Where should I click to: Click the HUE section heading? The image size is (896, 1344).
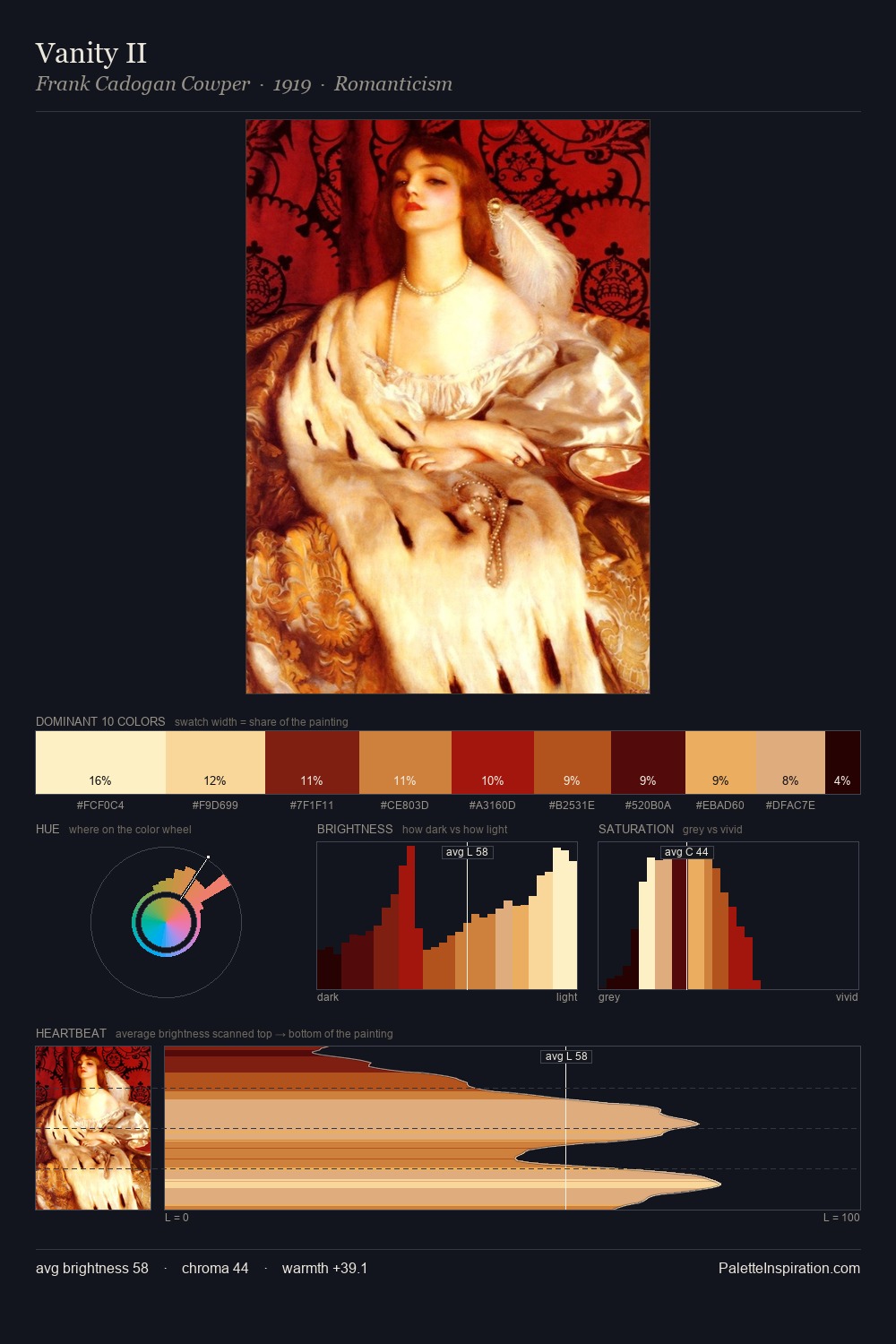point(47,829)
